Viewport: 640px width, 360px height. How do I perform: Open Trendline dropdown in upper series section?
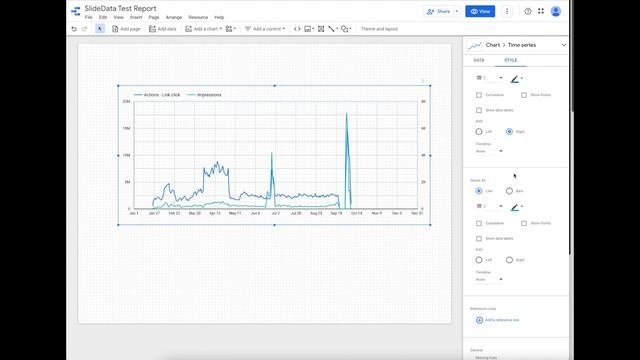(x=489, y=151)
